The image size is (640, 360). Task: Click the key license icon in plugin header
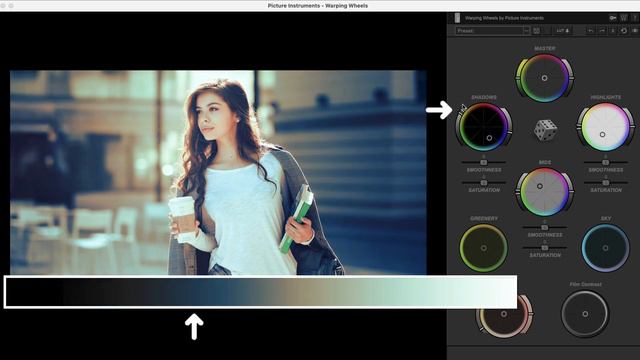point(613,18)
